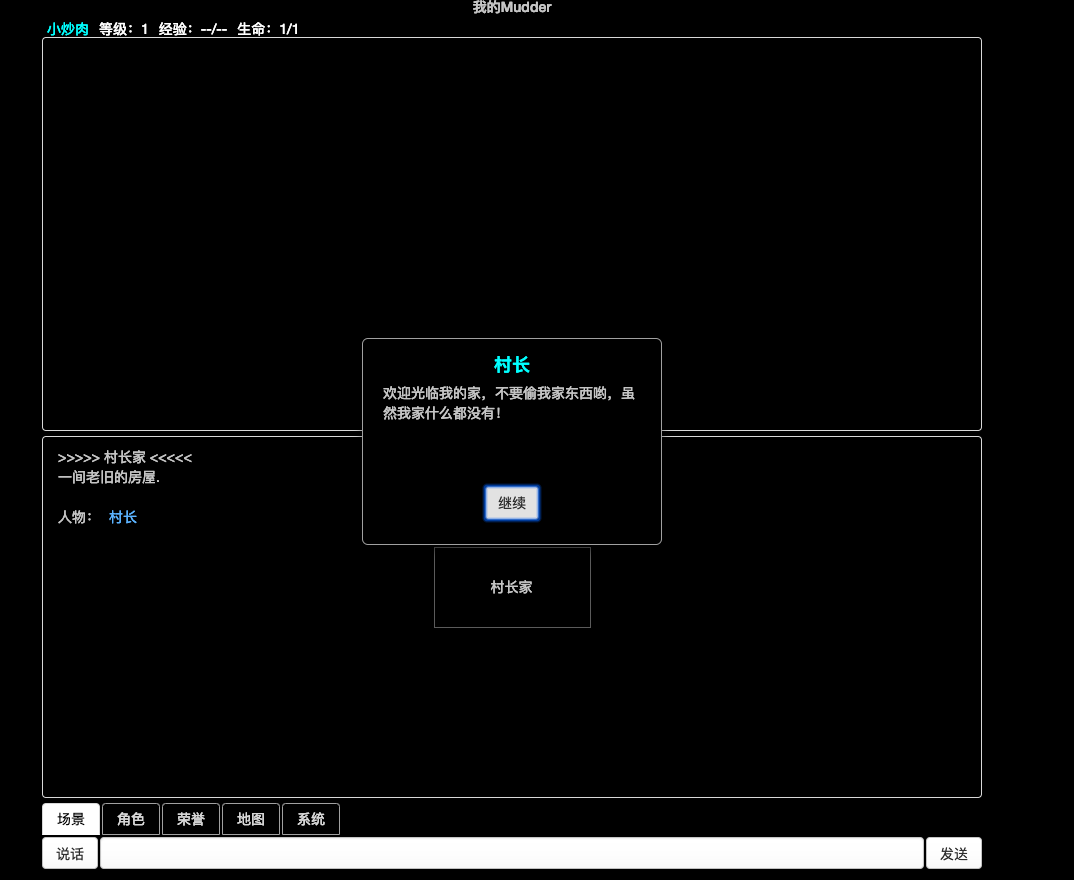Screen dimensions: 1074x880
Task: Select the 荣誉 tab
Action: point(190,819)
